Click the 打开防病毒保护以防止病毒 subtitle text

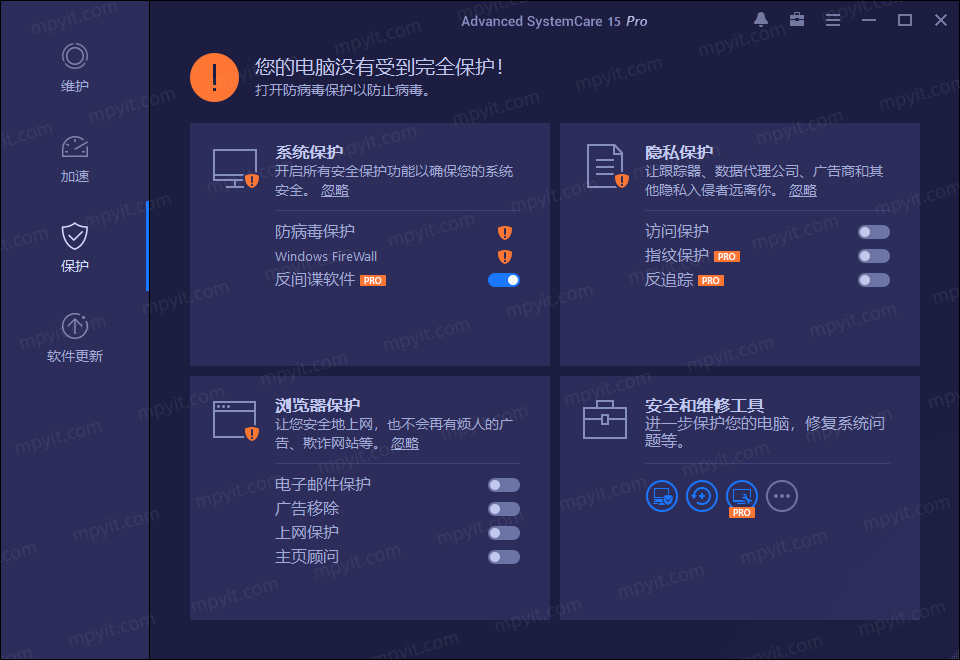343,91
